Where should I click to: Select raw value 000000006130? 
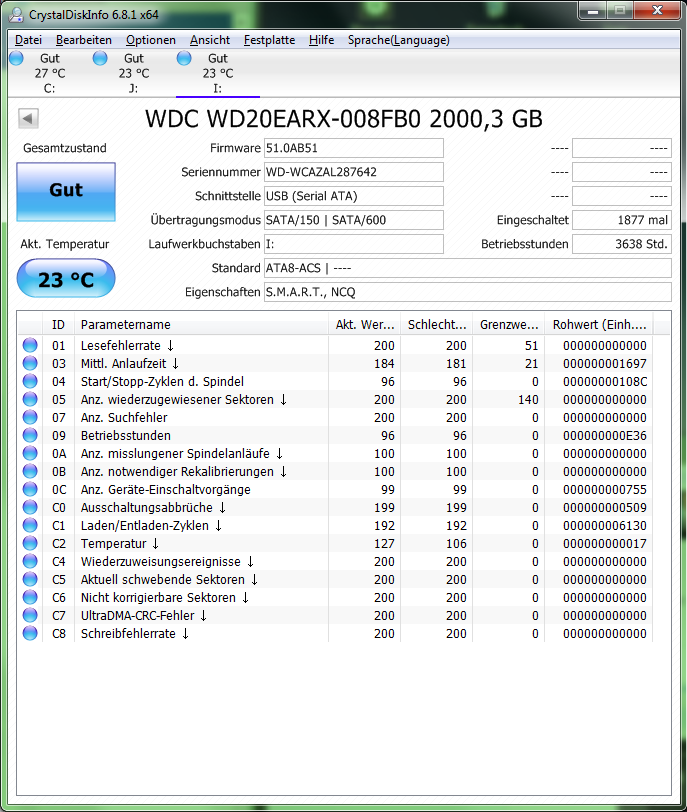coord(605,526)
